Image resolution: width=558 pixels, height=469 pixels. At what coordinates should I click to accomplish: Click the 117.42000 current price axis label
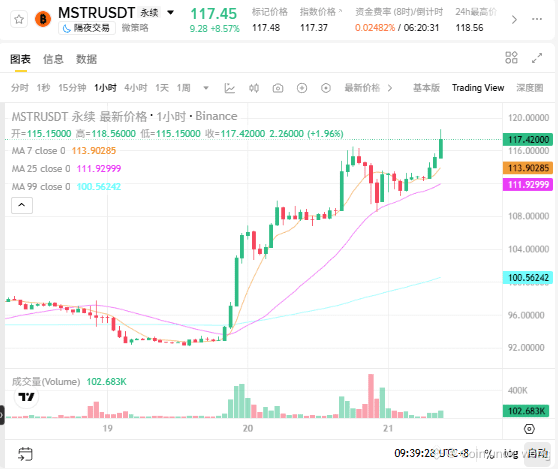click(x=528, y=139)
